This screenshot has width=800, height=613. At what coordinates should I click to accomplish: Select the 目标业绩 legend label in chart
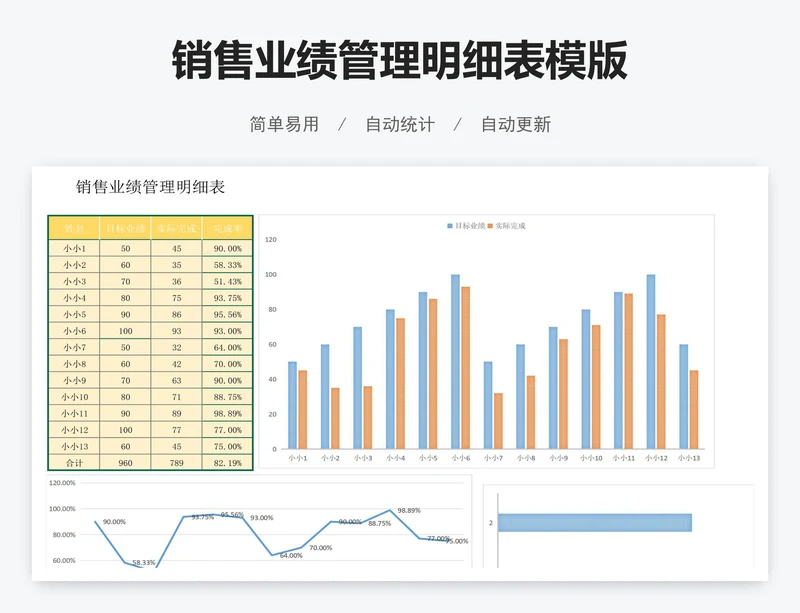point(470,226)
